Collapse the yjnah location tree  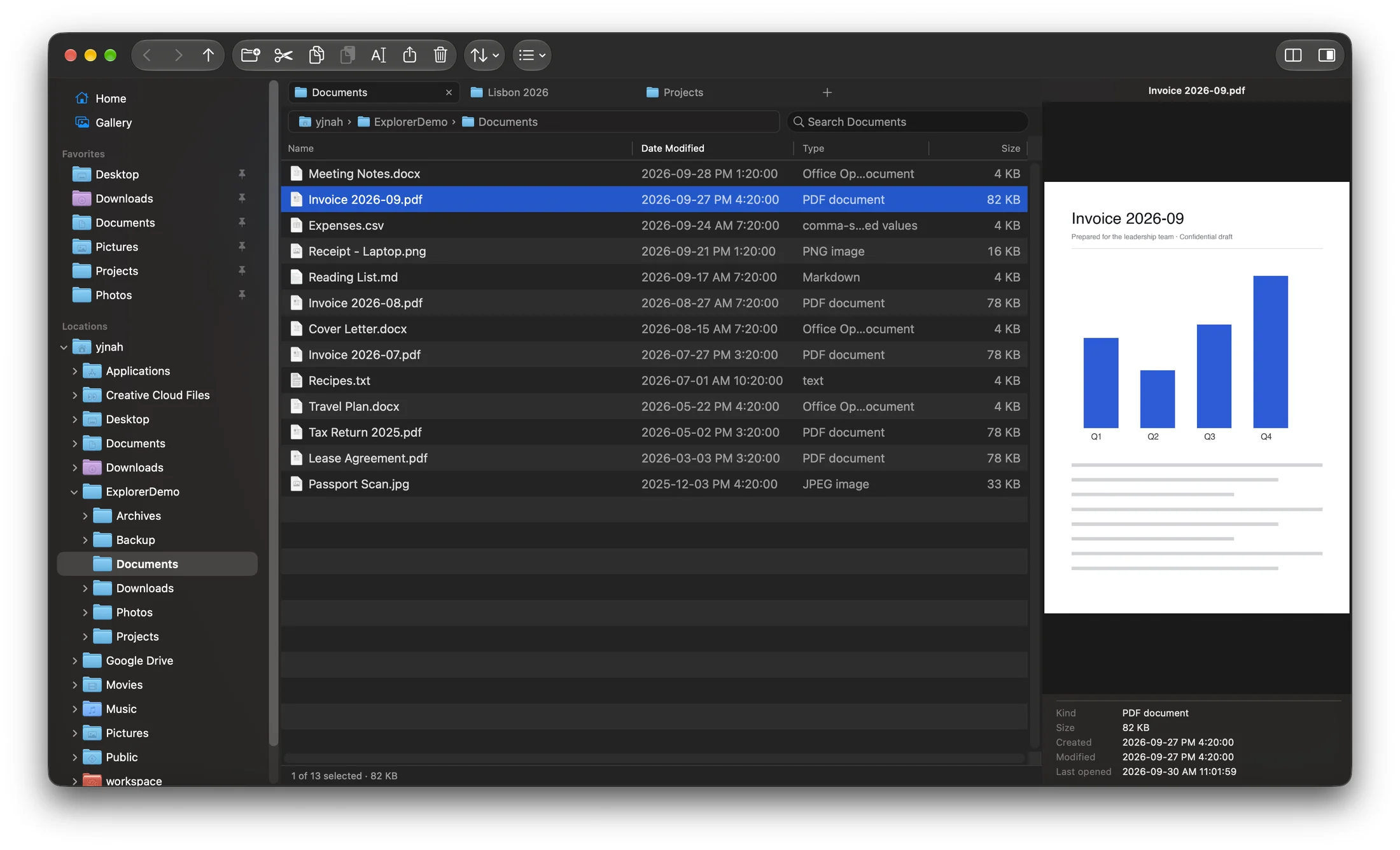tap(64, 347)
